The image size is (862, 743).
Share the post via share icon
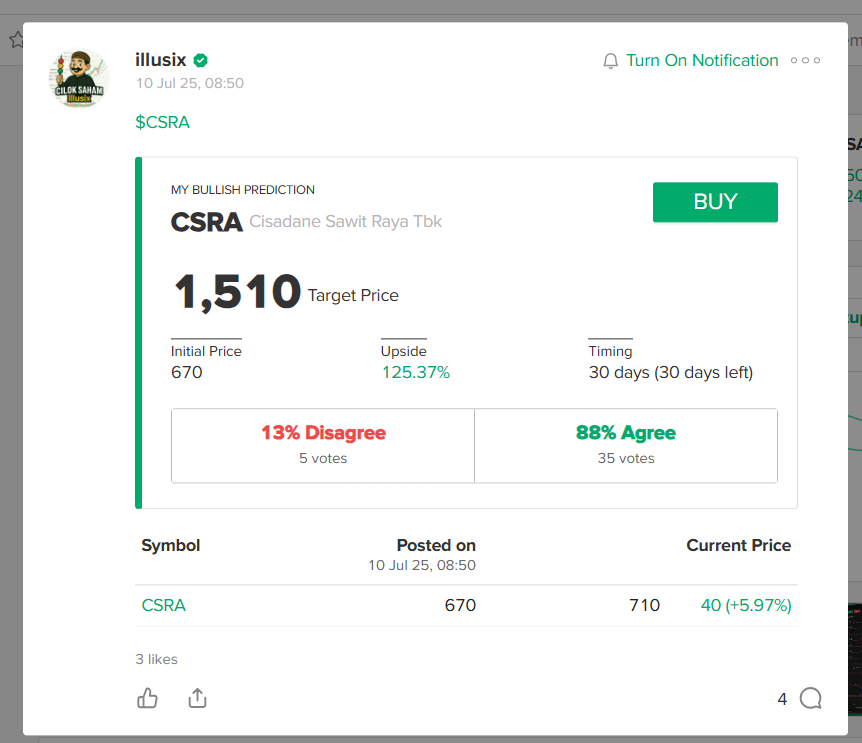(197, 698)
